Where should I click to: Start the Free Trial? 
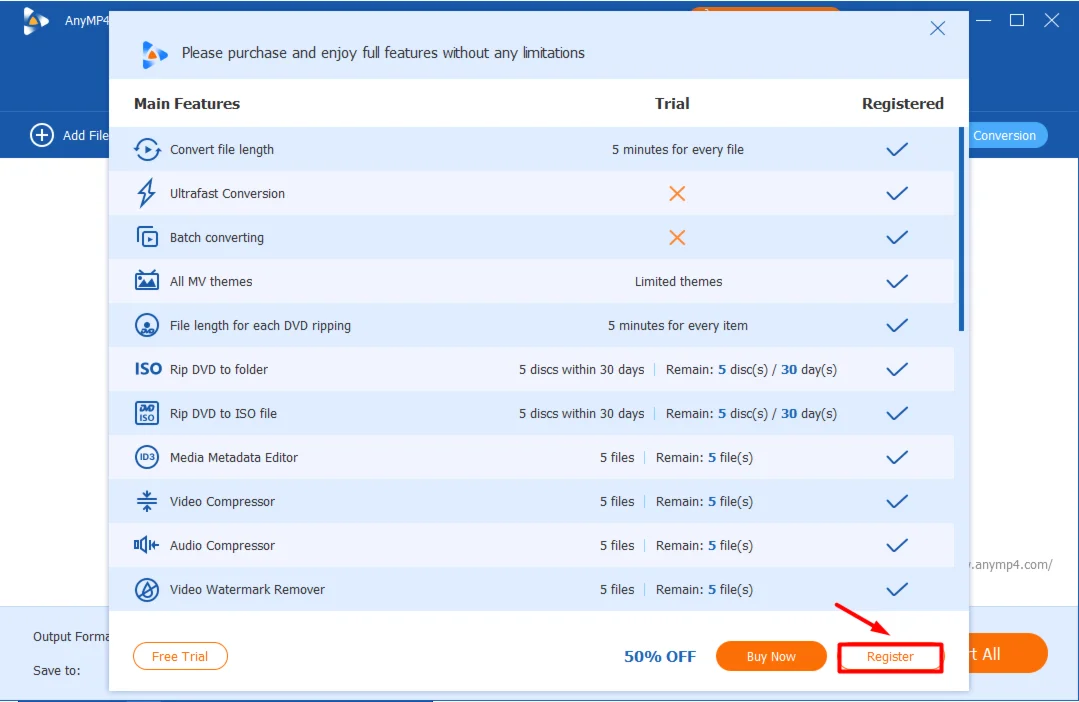click(x=180, y=656)
